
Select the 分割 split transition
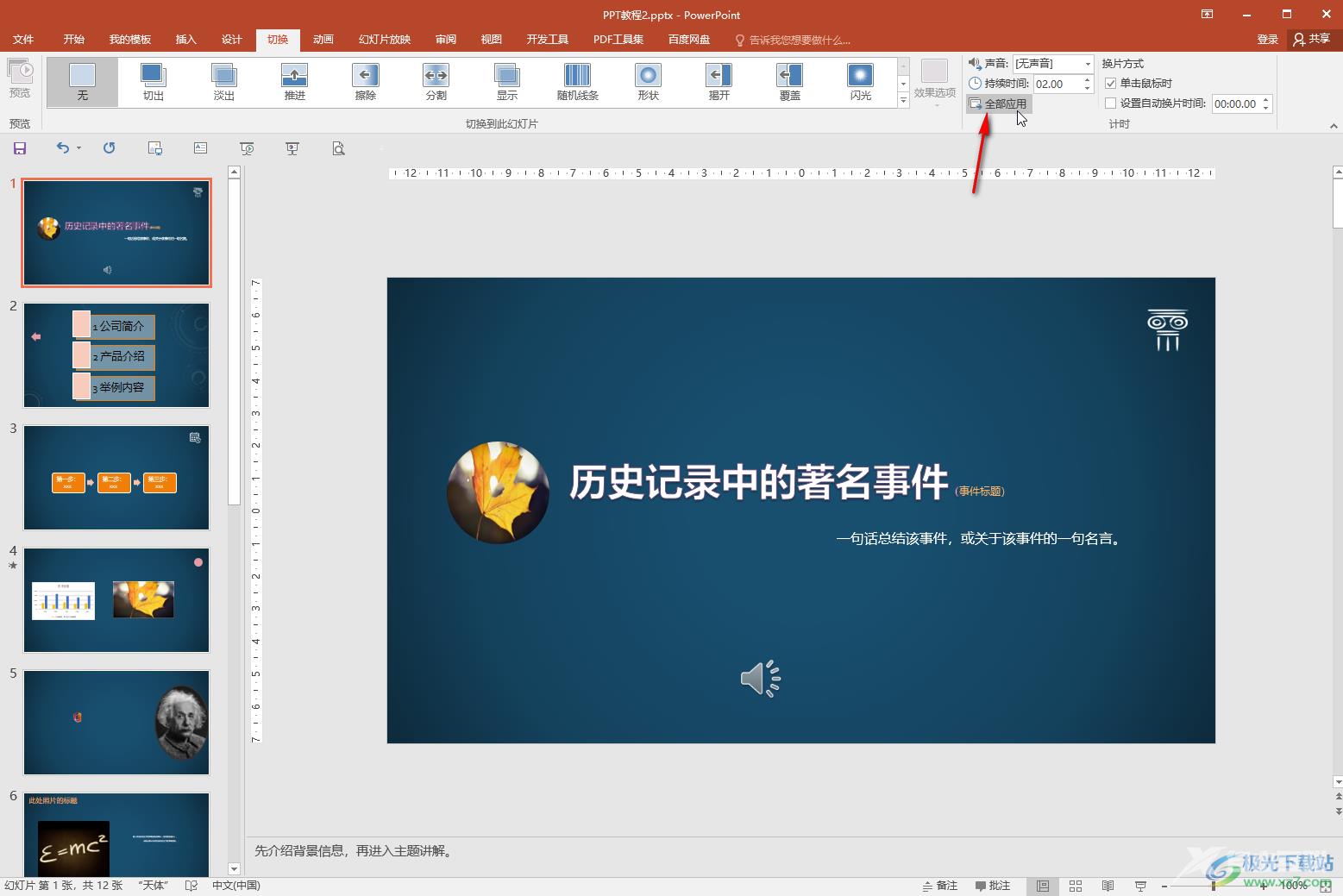click(436, 82)
